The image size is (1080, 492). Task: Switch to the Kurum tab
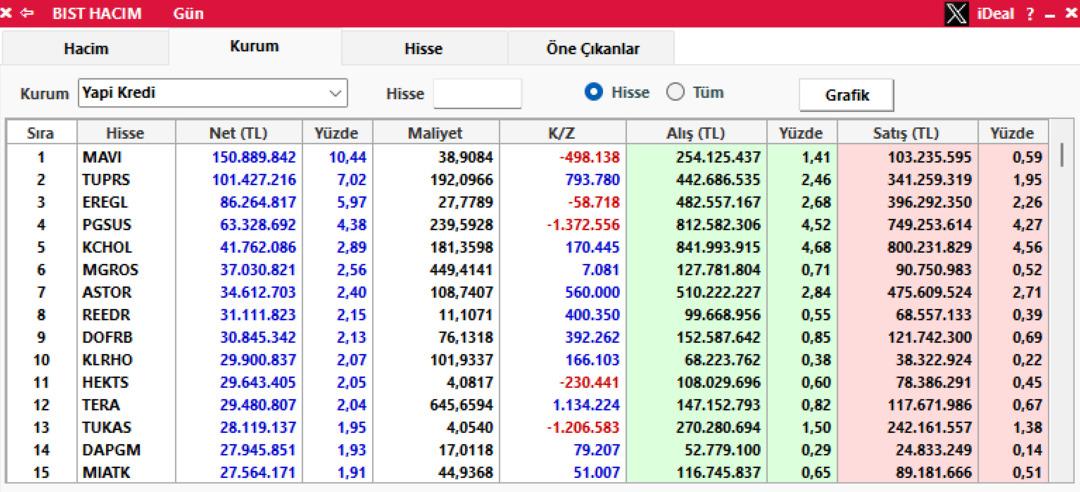click(x=255, y=47)
